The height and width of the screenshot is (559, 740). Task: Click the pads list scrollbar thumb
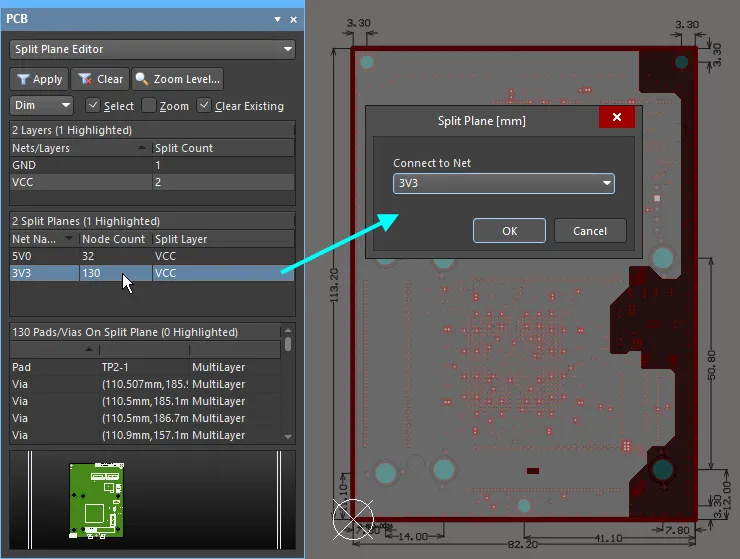pyautogui.click(x=288, y=344)
